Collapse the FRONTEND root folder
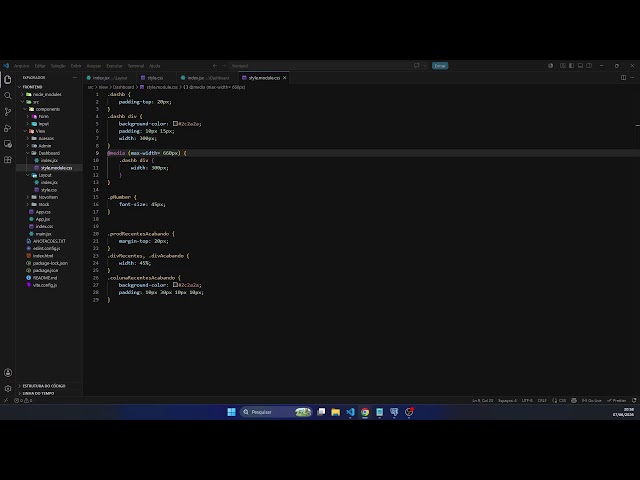Image resolution: width=640 pixels, height=480 pixels. [x=49, y=87]
